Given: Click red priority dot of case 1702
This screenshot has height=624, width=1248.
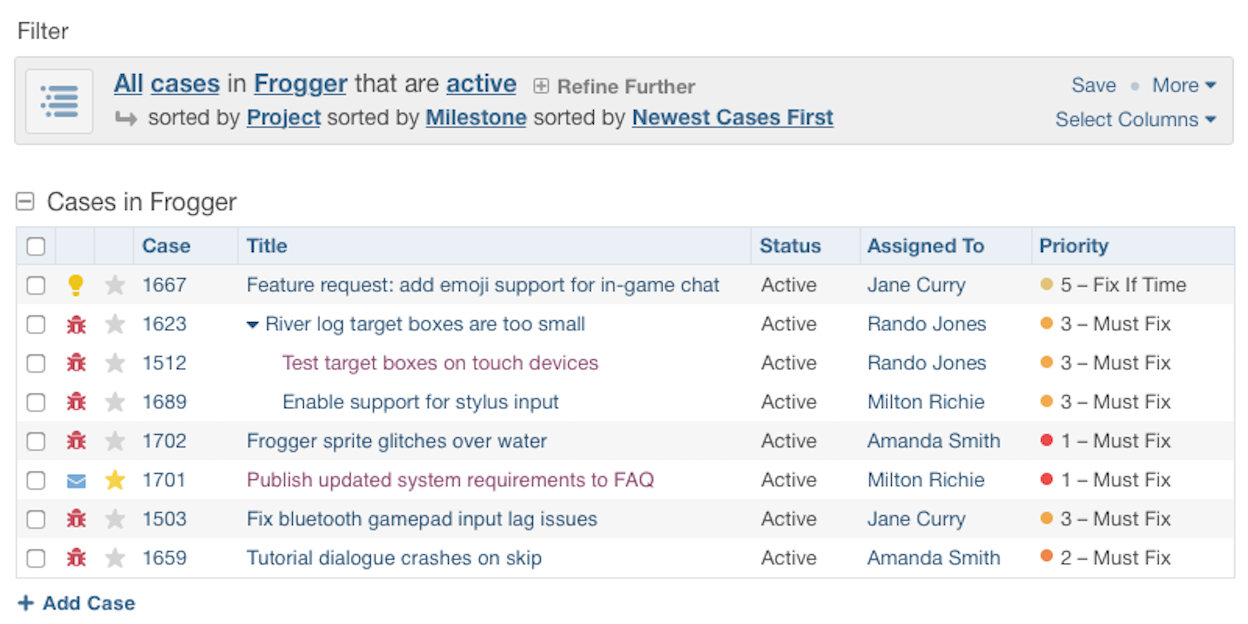Looking at the screenshot, I should (x=1047, y=440).
